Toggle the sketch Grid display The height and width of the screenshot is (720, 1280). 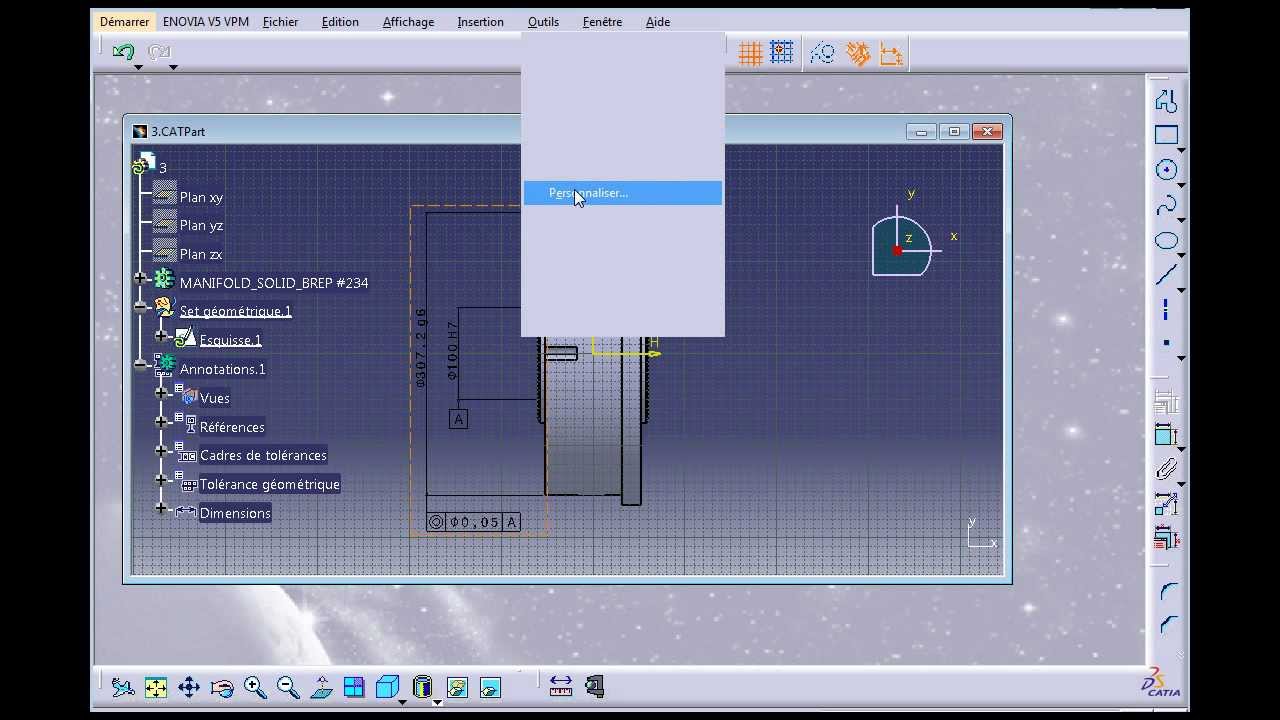[x=750, y=53]
